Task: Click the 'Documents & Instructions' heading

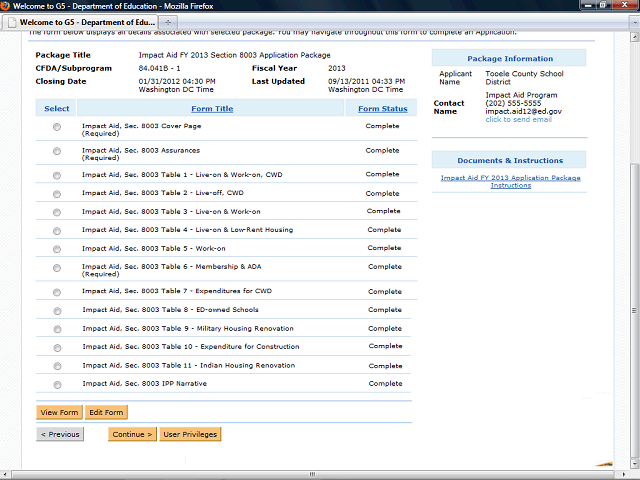Action: pos(510,160)
